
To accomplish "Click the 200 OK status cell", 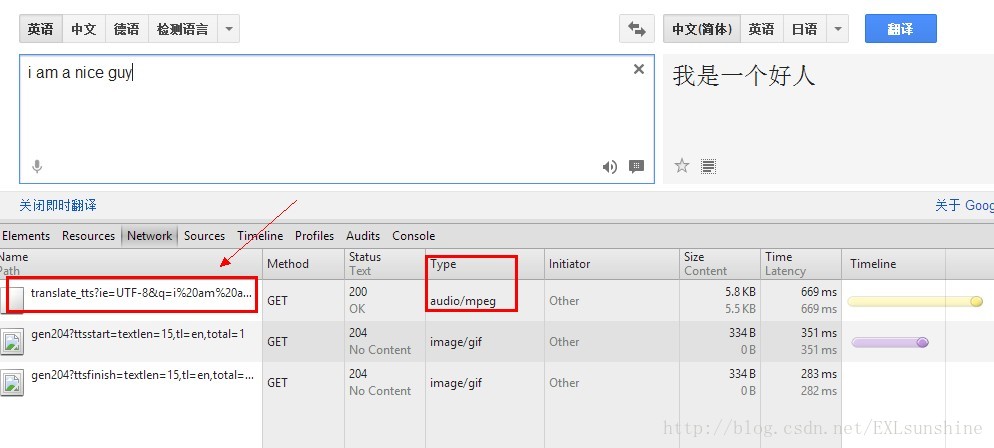I will [x=384, y=300].
